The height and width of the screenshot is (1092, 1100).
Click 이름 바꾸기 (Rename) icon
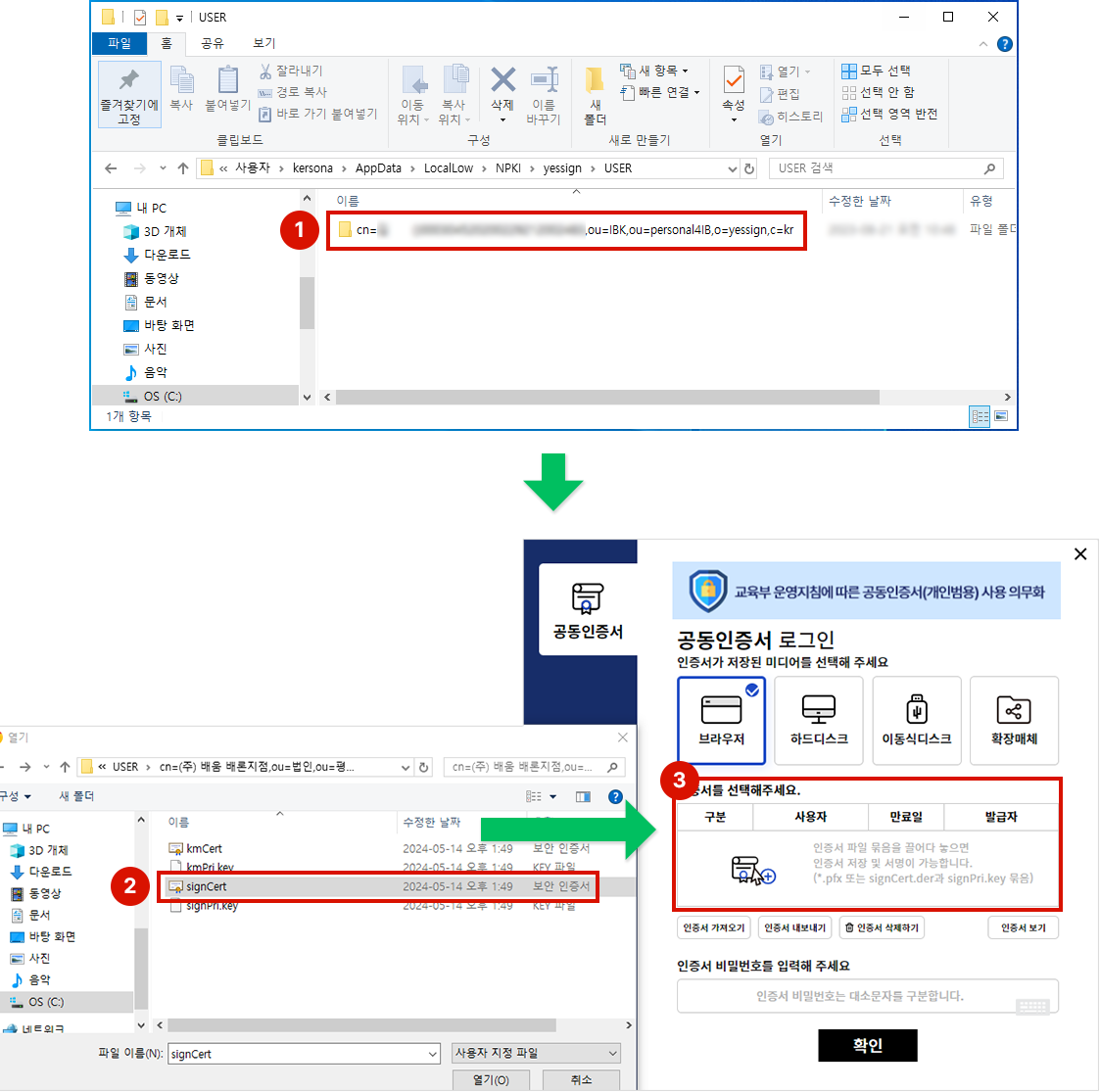click(544, 96)
